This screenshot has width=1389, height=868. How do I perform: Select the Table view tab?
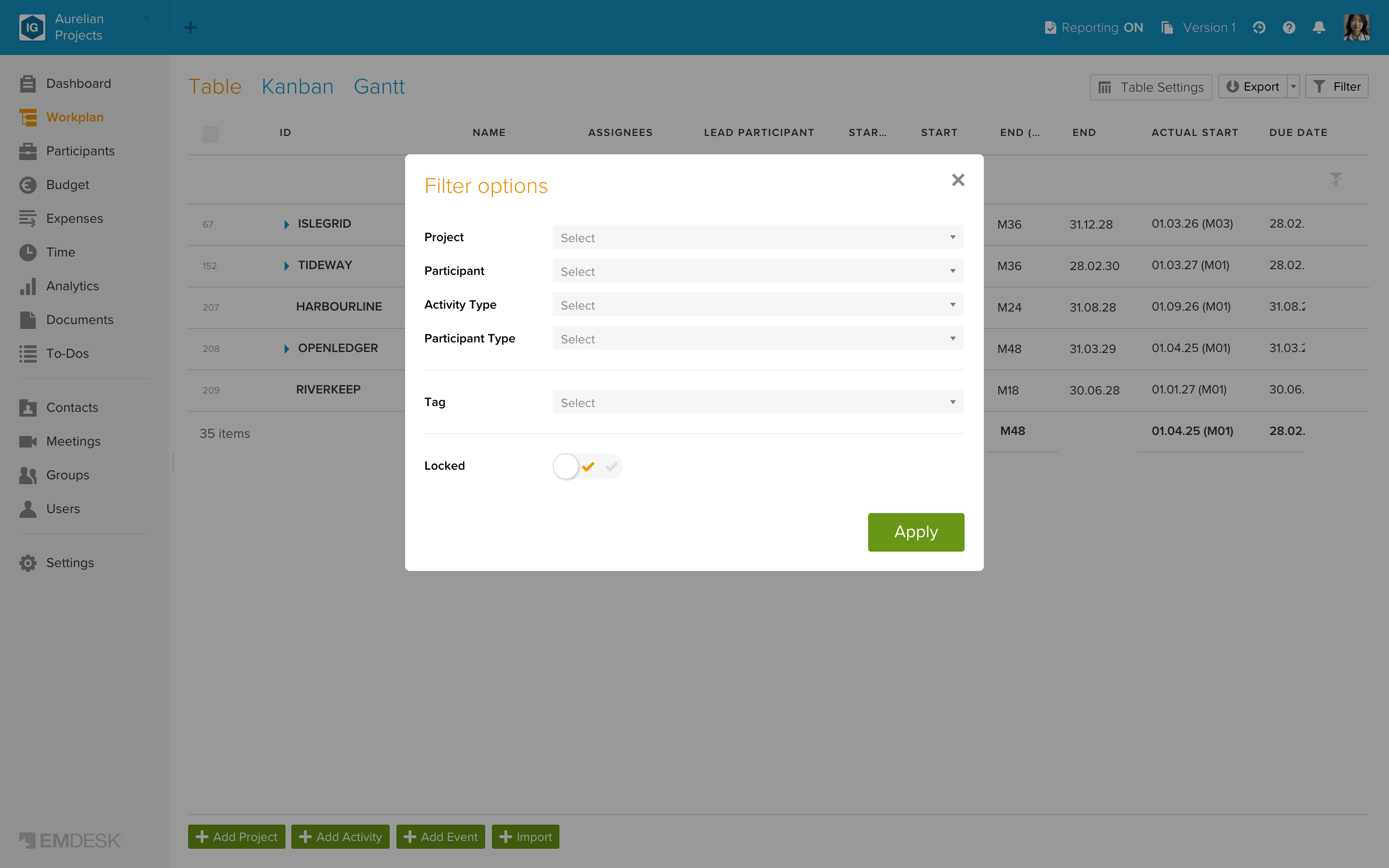(x=215, y=87)
